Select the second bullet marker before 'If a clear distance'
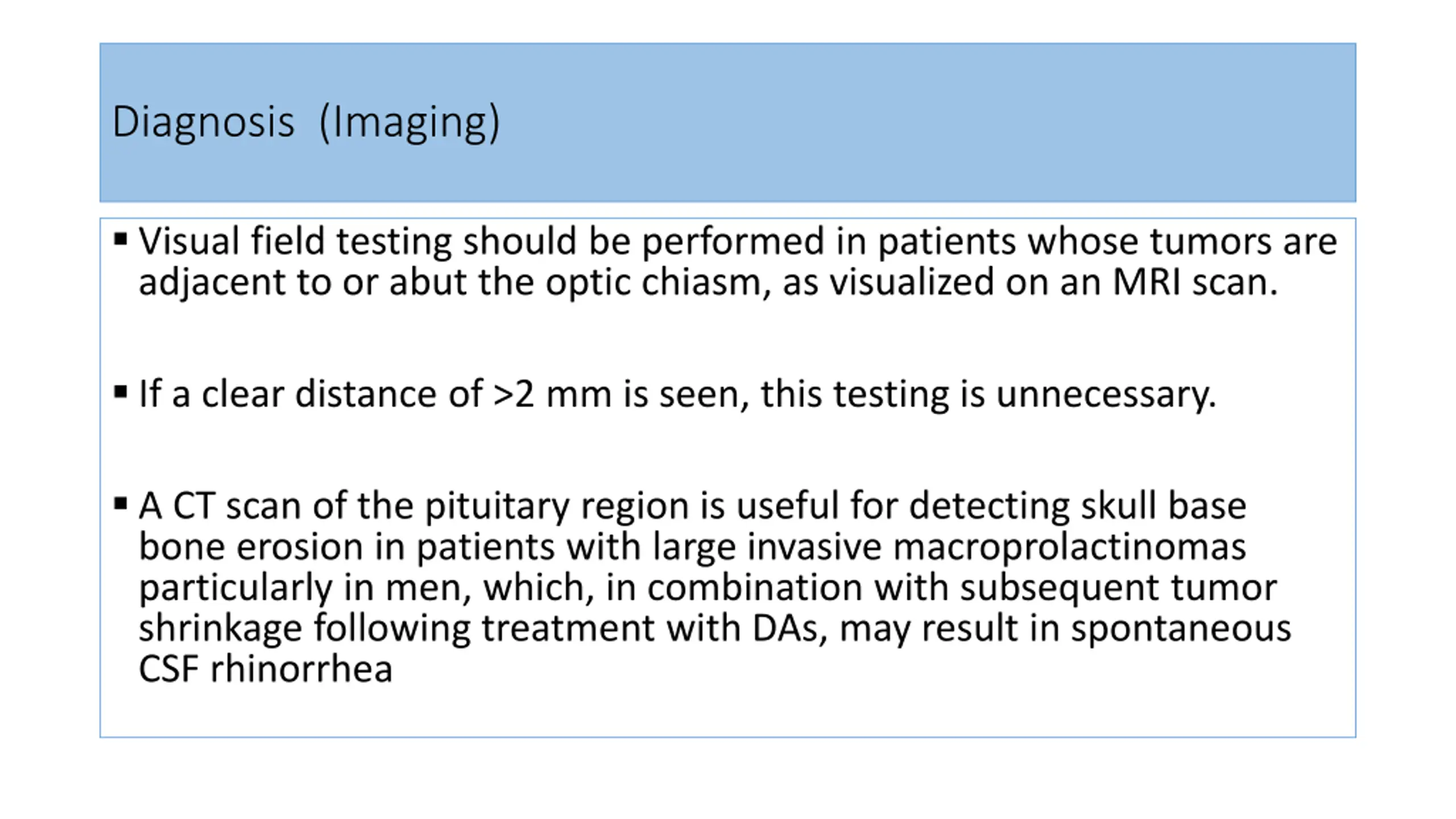 click(120, 391)
